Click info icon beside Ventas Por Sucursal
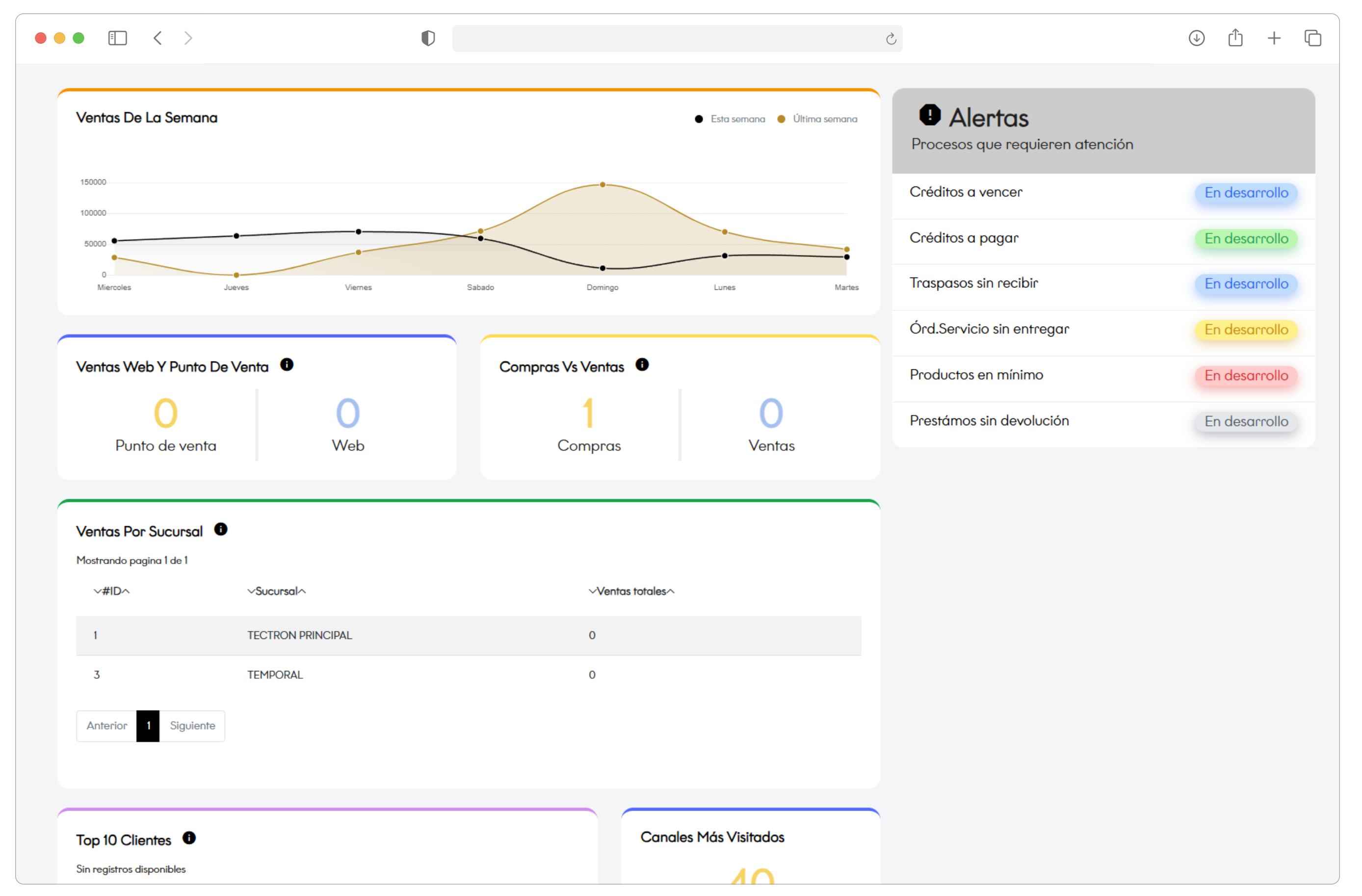 click(221, 530)
